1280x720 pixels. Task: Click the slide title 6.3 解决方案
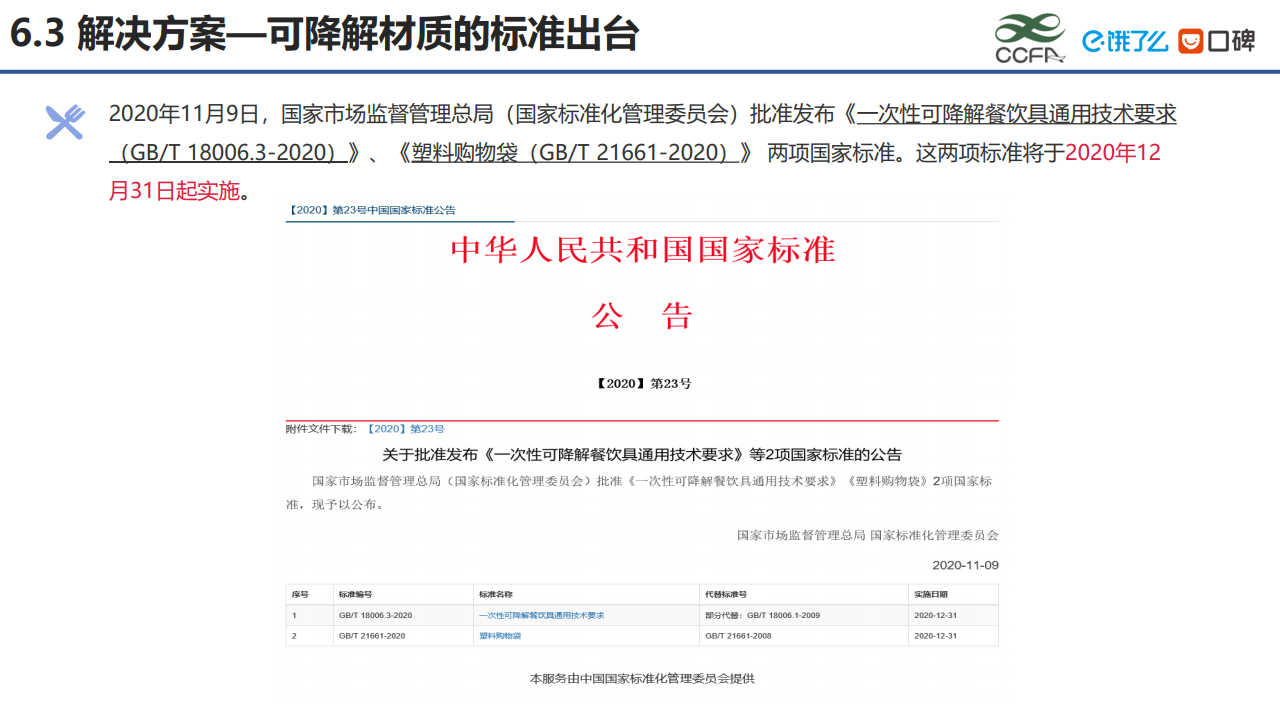click(324, 35)
